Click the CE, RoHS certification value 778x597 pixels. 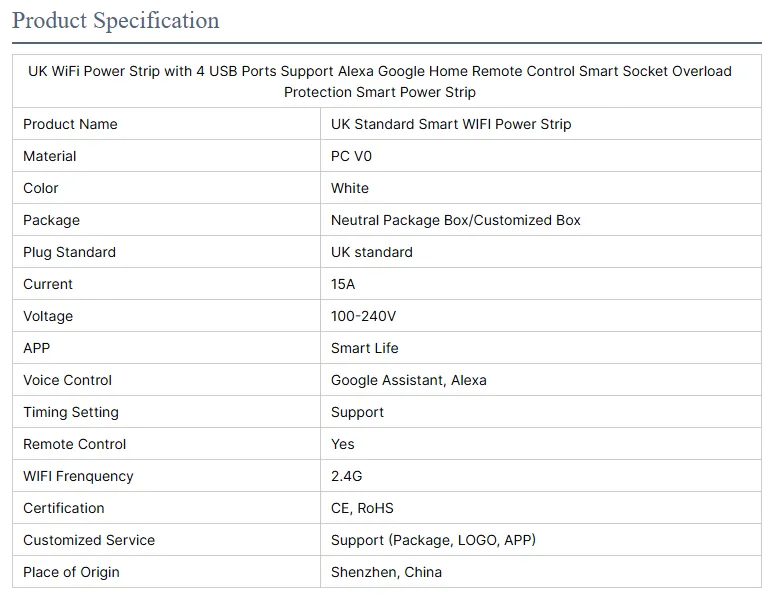tap(362, 508)
